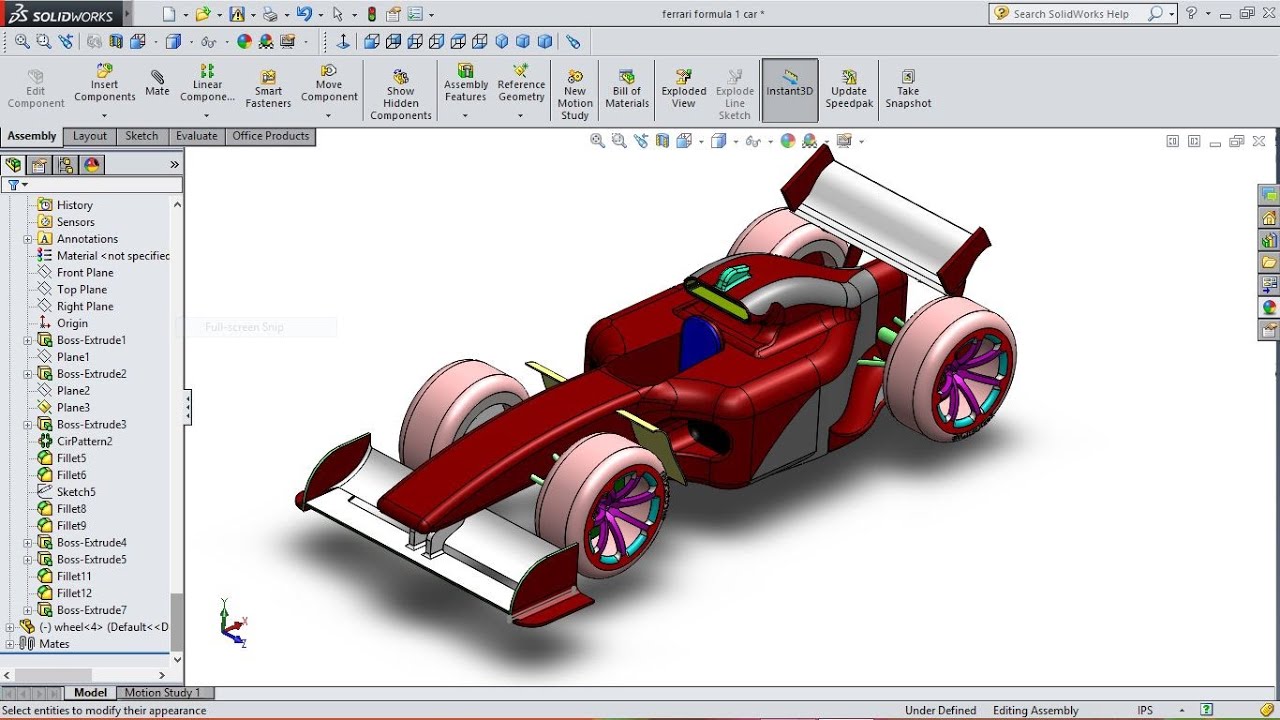Screen dimensions: 1280x720
Task: Click the Rebuild traffic light icon
Action: tap(372, 14)
